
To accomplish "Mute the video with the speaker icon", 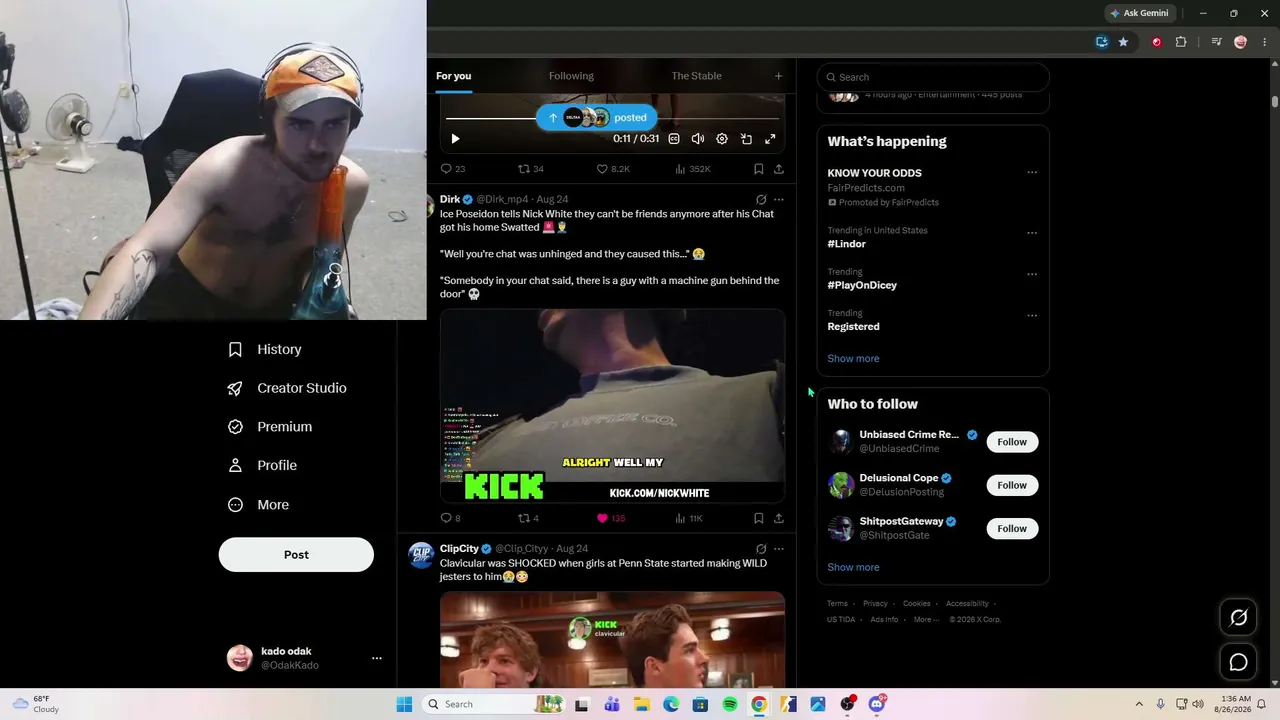I will 698,139.
